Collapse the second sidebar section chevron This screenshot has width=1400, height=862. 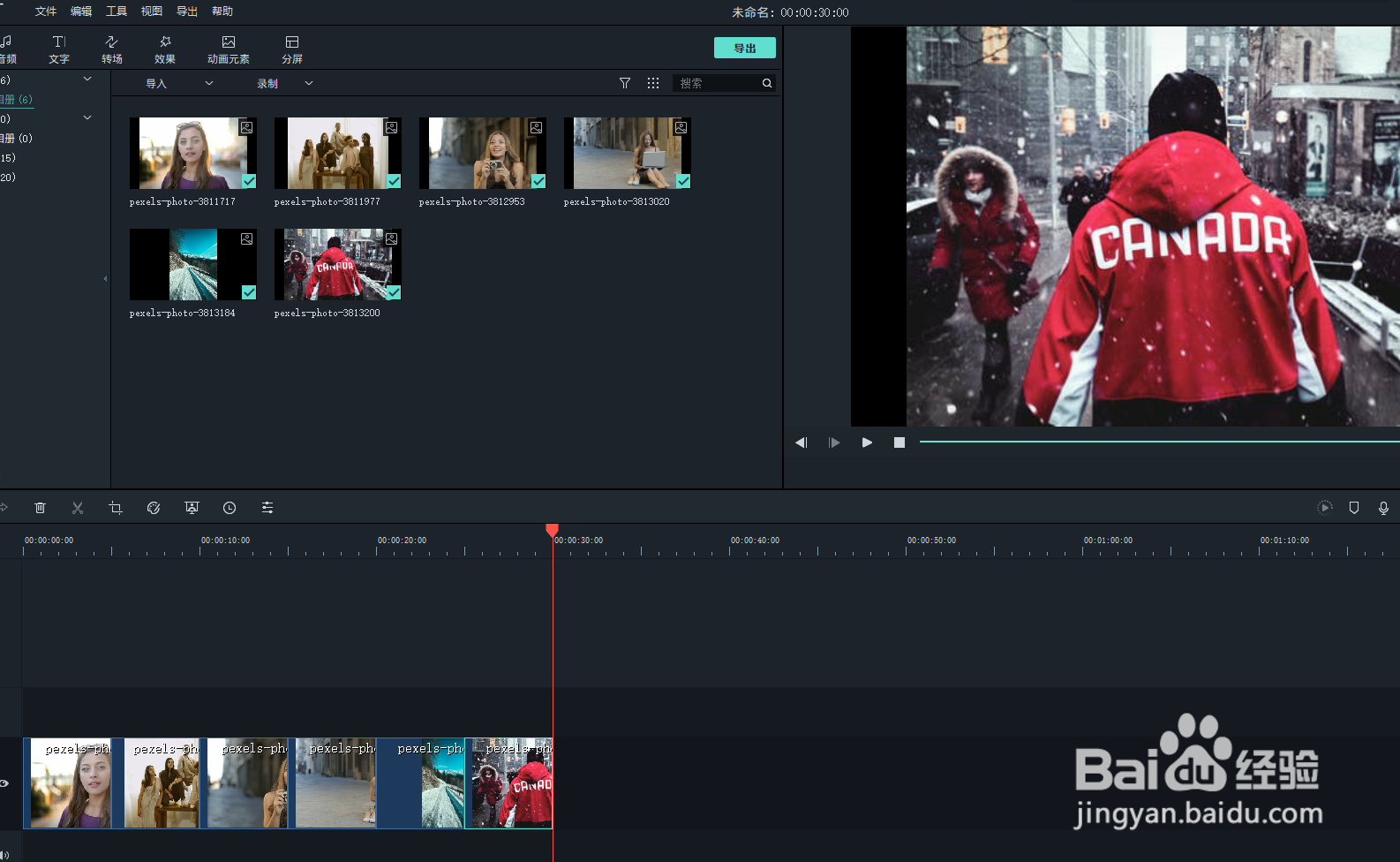tap(87, 117)
